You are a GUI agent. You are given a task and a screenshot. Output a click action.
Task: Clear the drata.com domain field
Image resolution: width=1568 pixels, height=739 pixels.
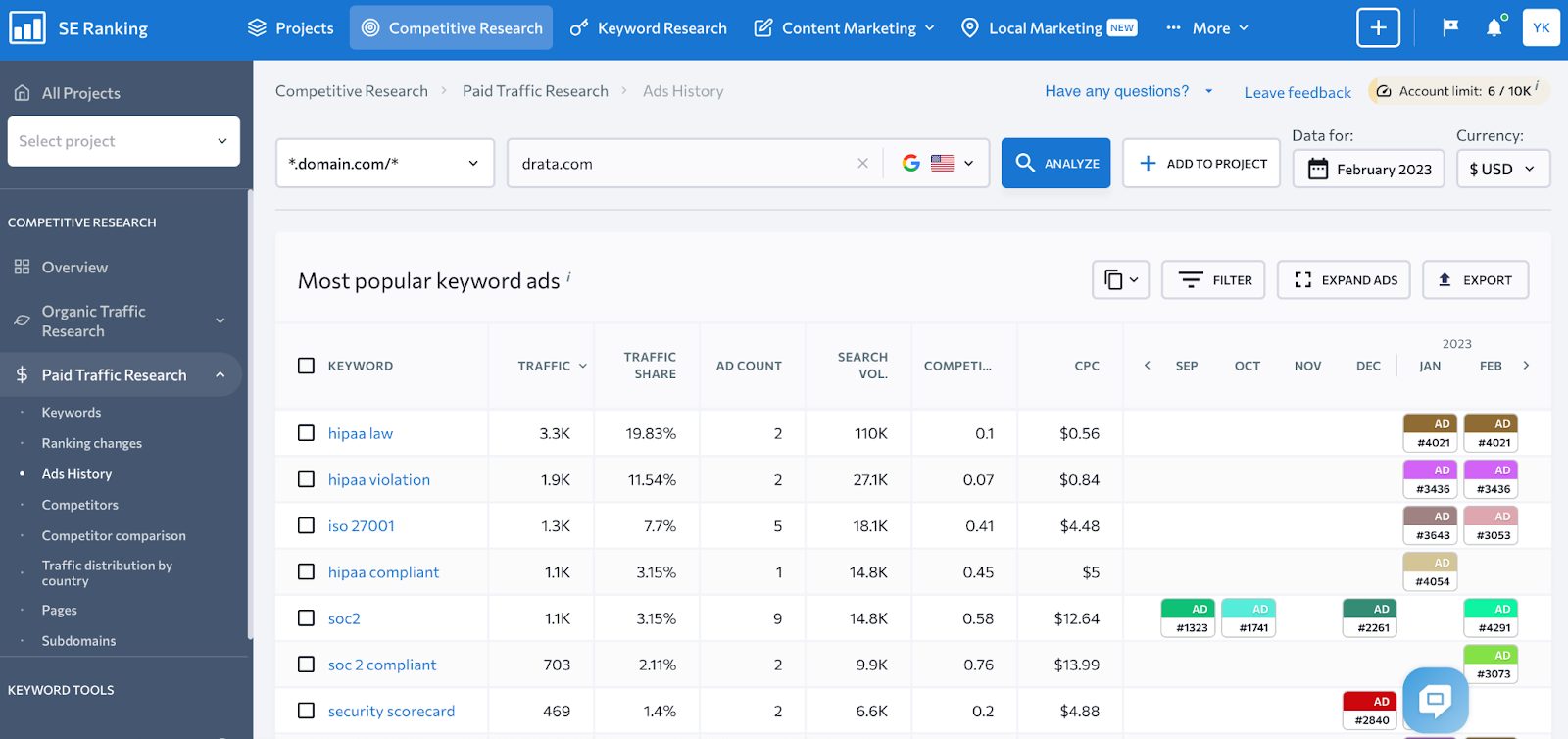pos(862,164)
